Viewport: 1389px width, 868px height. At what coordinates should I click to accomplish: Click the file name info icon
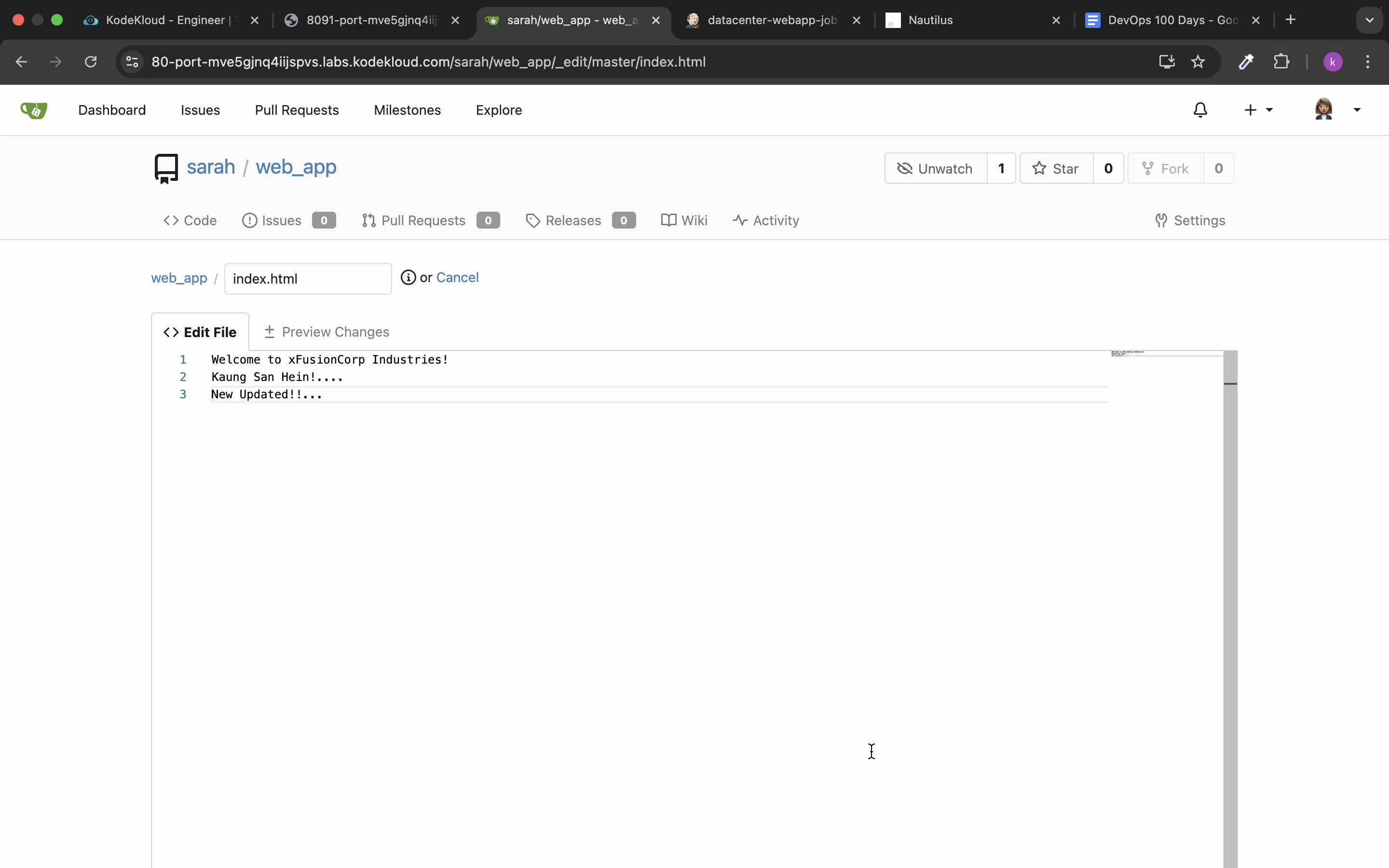click(x=408, y=278)
